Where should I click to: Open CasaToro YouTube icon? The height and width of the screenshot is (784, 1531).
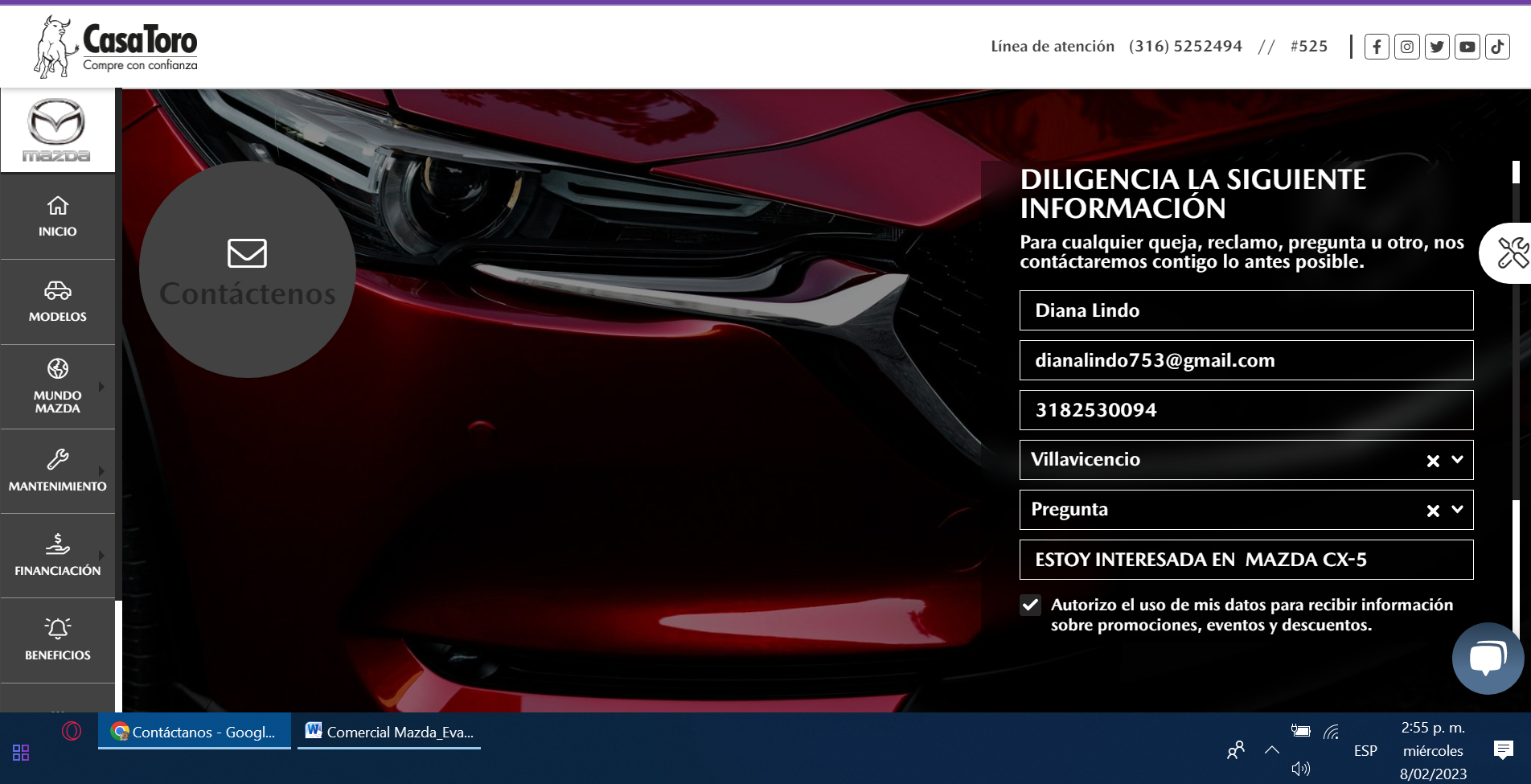point(1467,47)
